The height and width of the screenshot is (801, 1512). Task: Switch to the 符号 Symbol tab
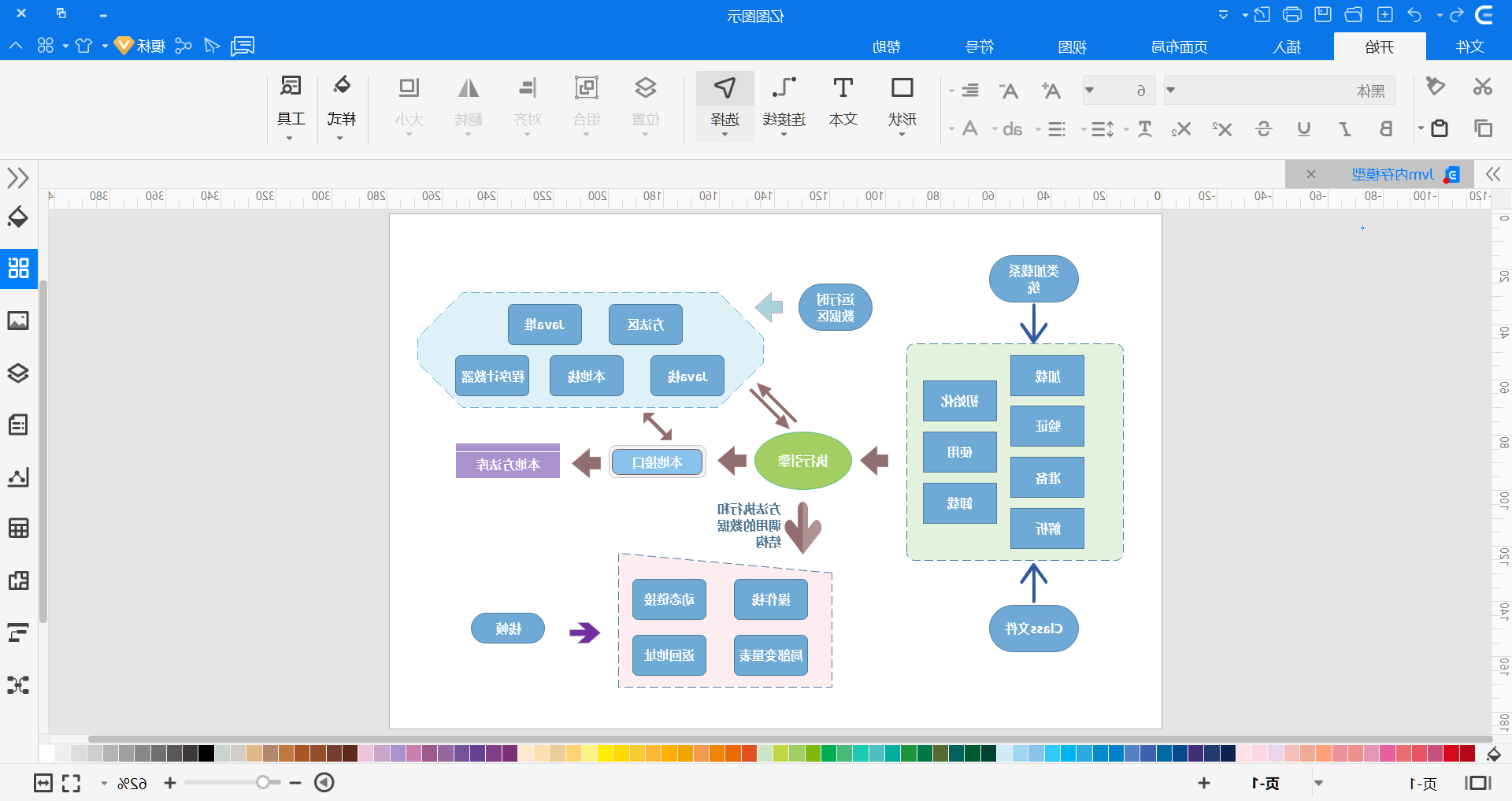pyautogui.click(x=980, y=46)
